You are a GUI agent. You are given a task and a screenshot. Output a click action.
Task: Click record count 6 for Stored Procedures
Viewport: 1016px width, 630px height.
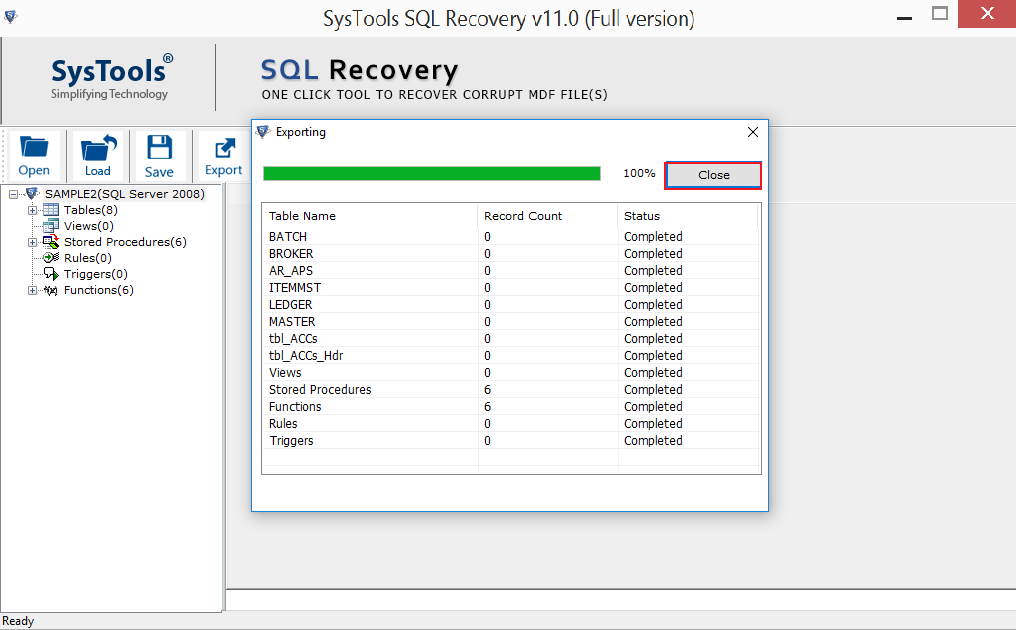point(487,390)
